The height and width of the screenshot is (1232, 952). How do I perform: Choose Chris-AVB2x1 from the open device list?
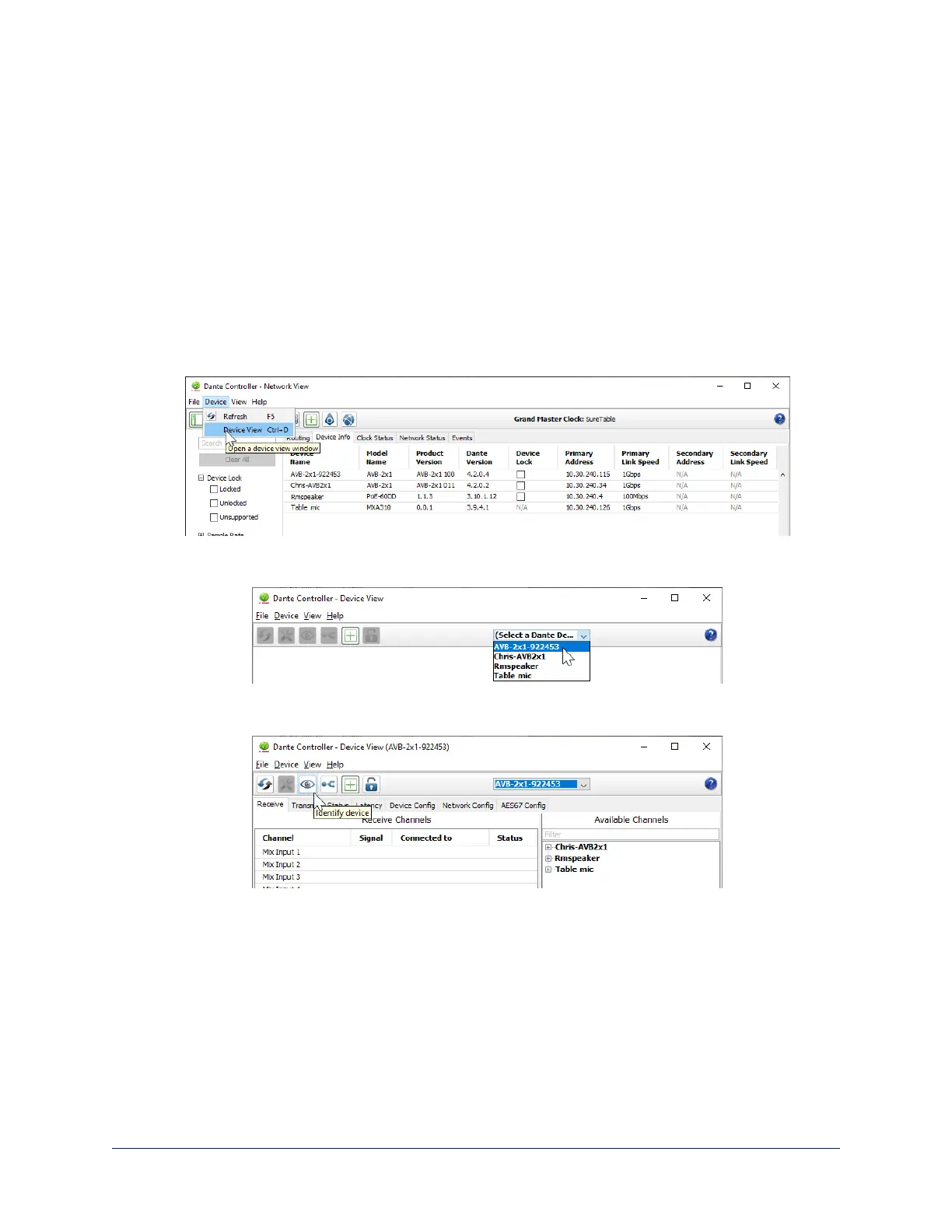click(x=541, y=656)
